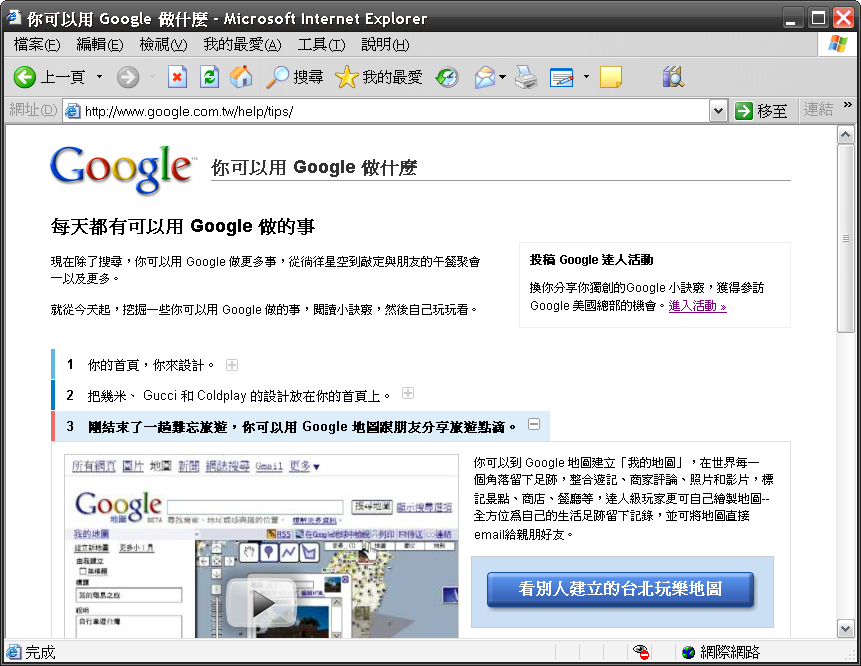Click the vertical scrollbar thumb
The height and width of the screenshot is (666, 861).
[x=846, y=238]
